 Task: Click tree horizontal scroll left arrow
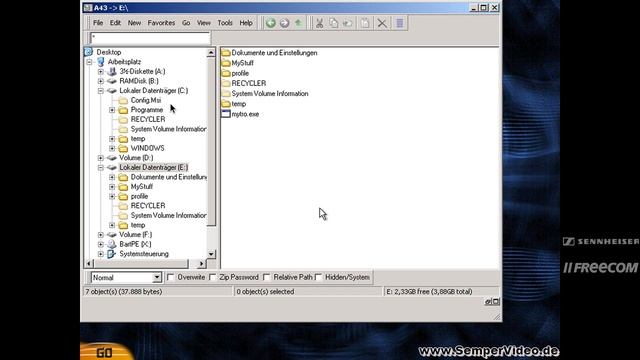pos(89,264)
